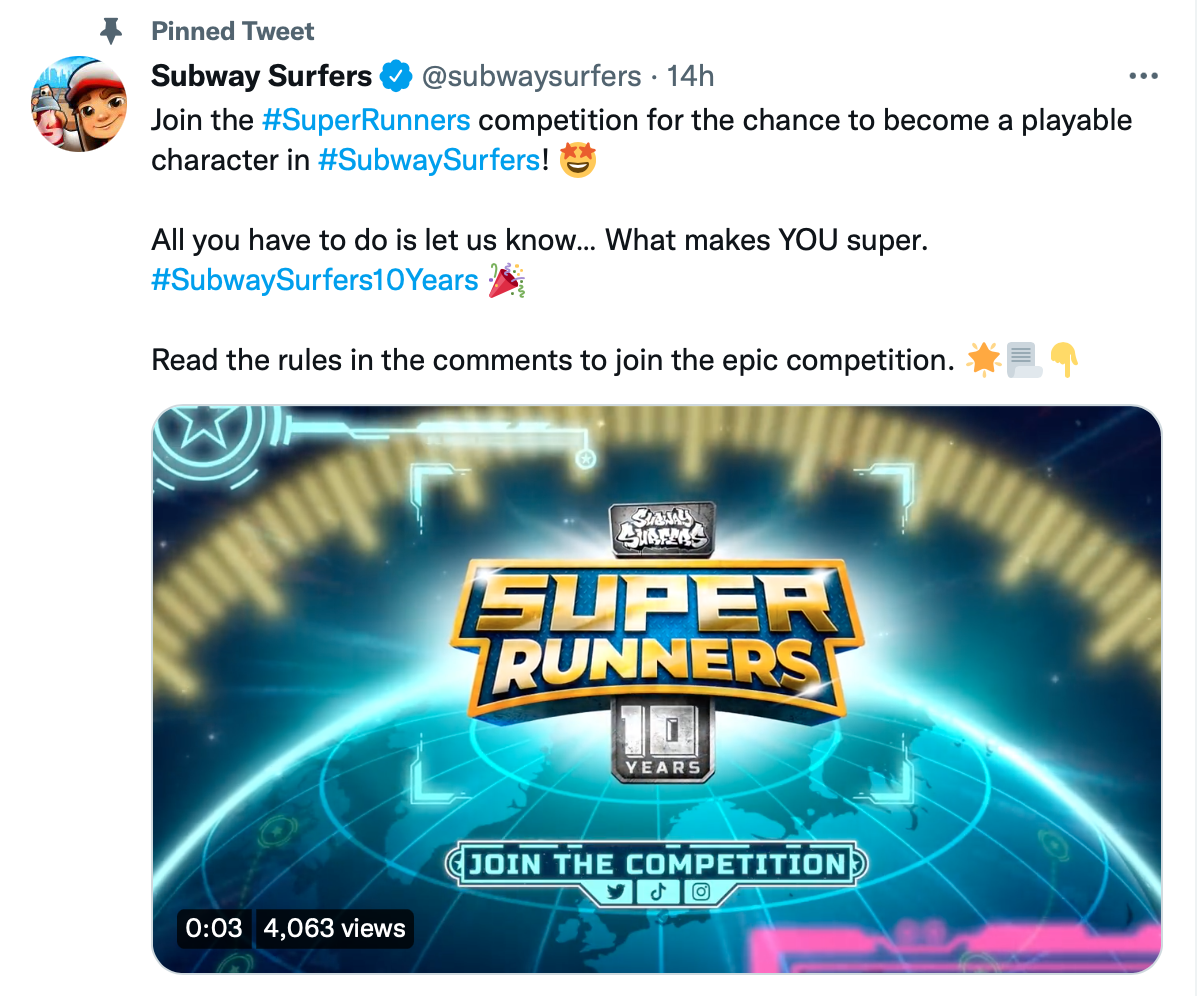
Task: Click the Subway Surfers profile avatar
Action: [x=80, y=104]
